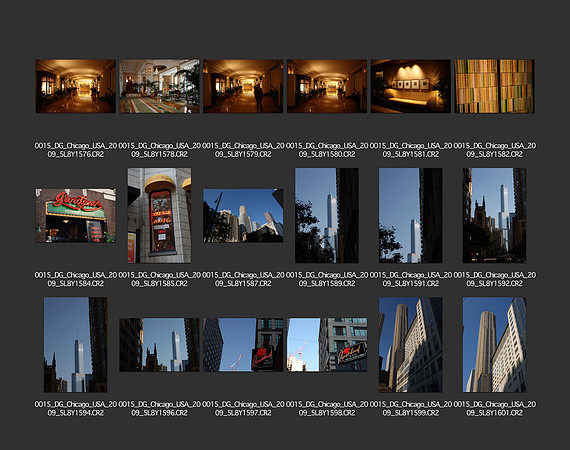Click filename label ending 5L8Y1582.CR2
Image resolution: width=570 pixels, height=450 pixels.
[494, 150]
